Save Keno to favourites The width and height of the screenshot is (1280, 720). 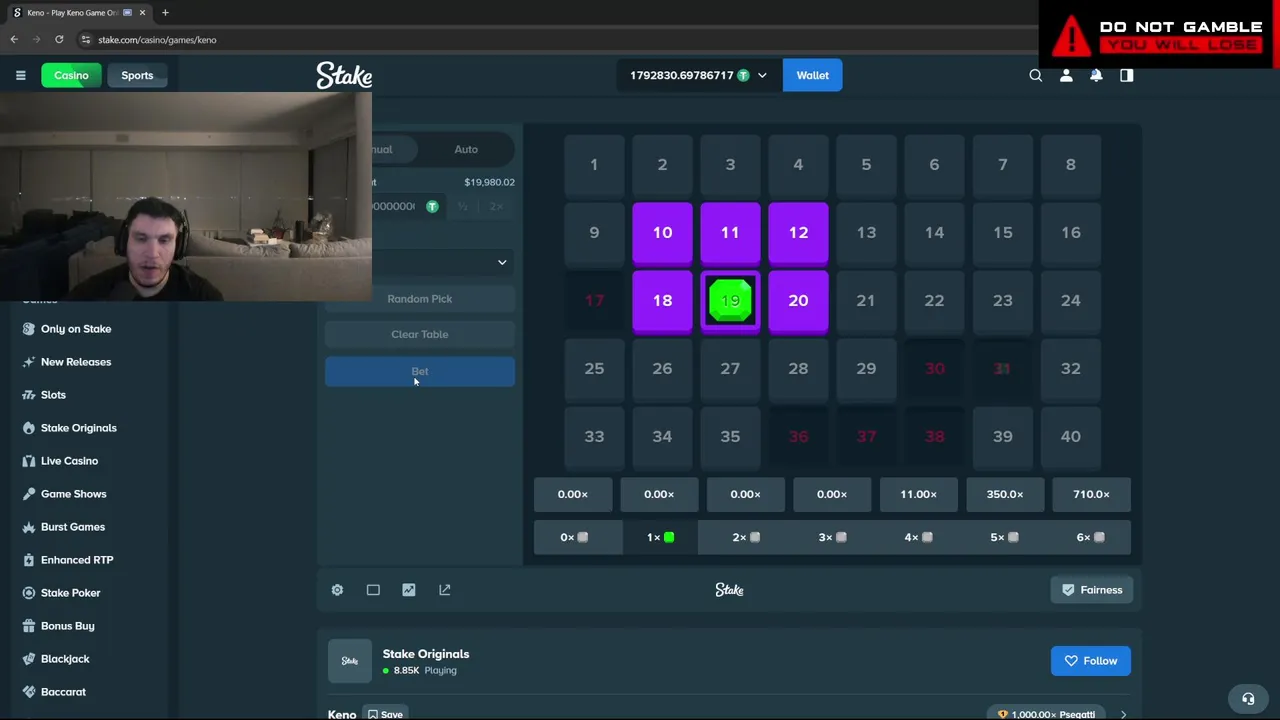(385, 714)
